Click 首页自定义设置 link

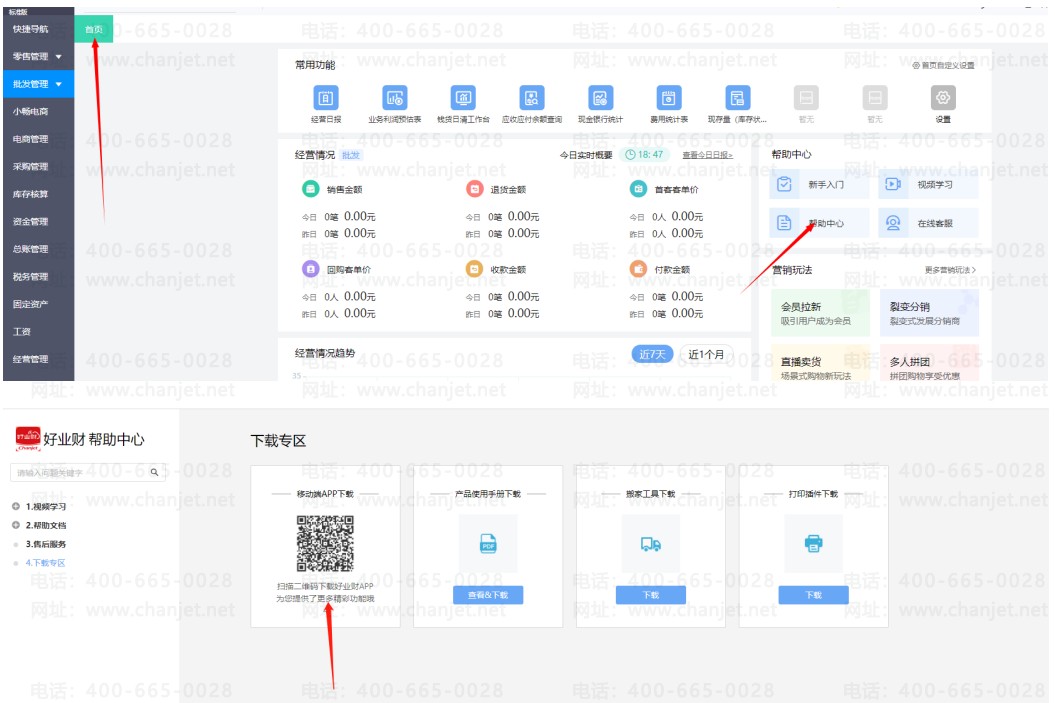coord(943,65)
